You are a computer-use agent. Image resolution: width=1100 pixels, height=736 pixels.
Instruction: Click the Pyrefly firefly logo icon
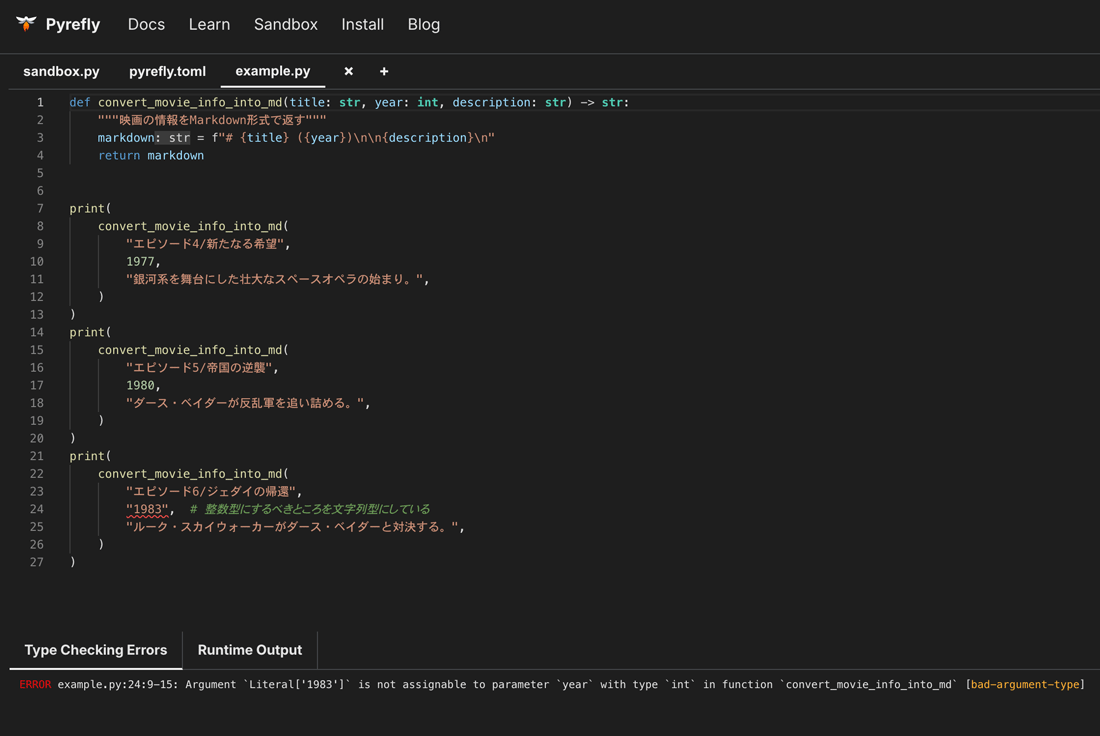26,24
